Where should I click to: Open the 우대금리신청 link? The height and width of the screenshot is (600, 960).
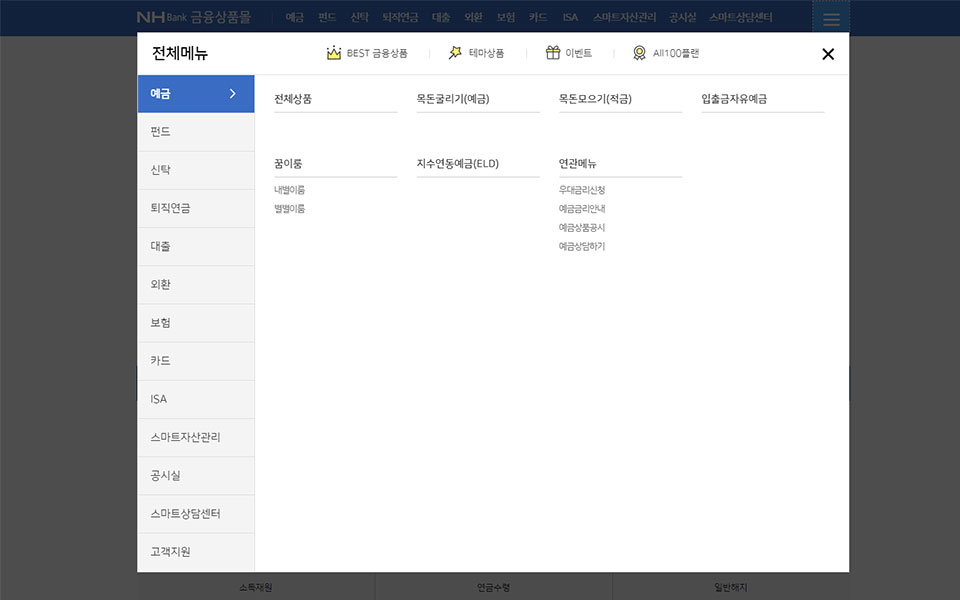point(582,190)
